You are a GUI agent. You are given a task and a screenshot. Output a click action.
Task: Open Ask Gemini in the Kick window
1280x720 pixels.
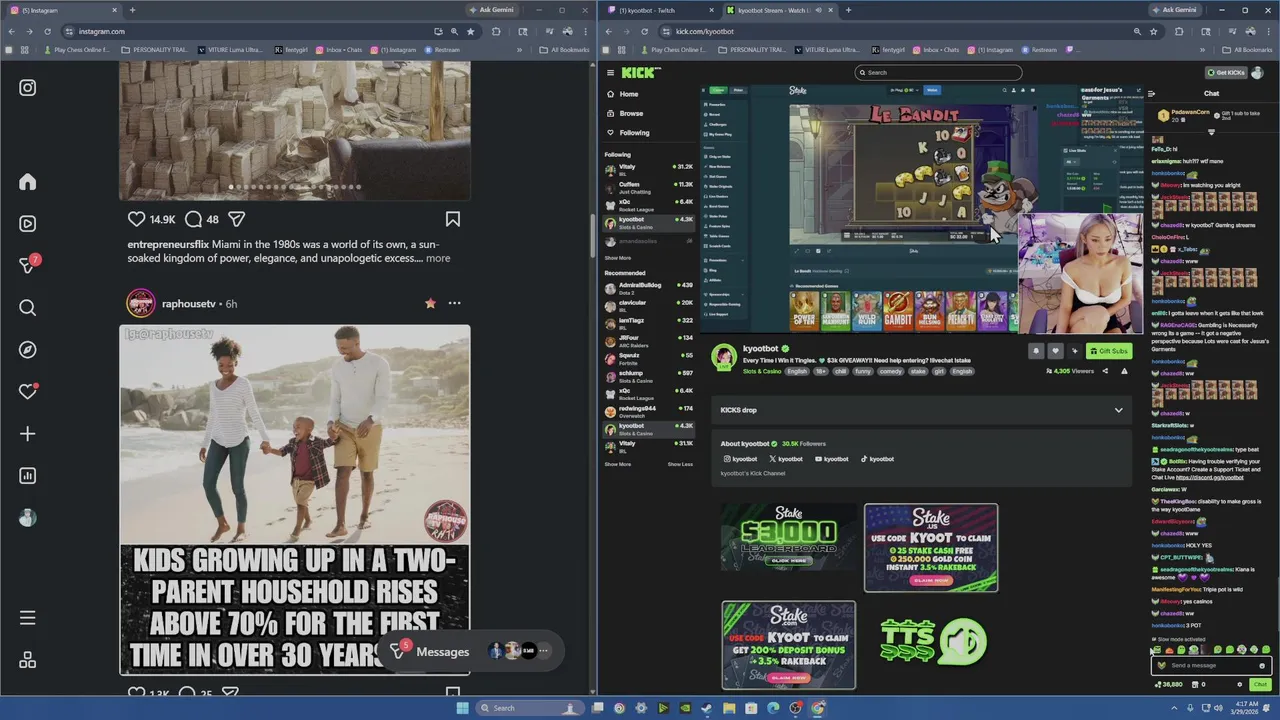click(x=1174, y=10)
